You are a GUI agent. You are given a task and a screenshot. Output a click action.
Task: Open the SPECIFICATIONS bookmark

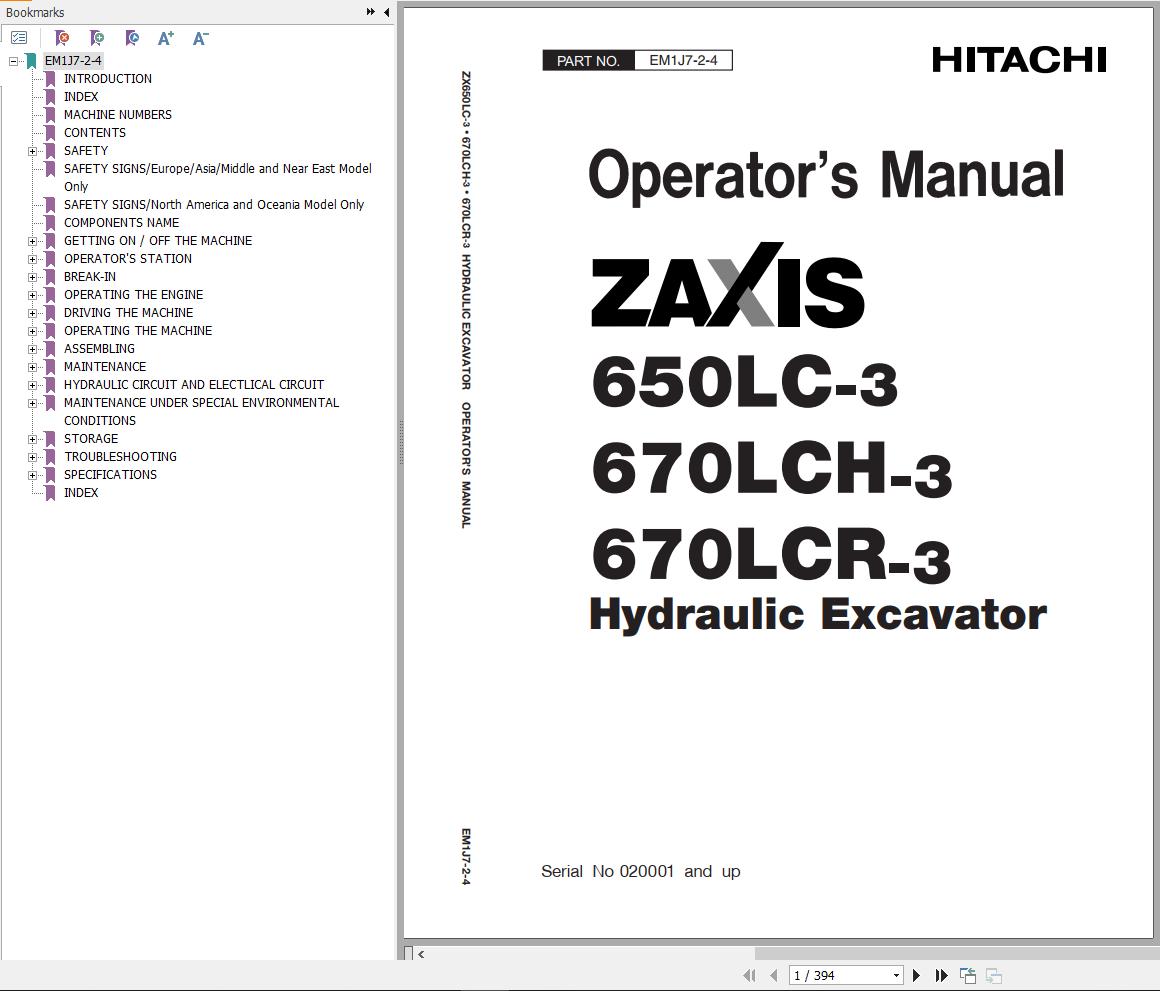[x=110, y=474]
